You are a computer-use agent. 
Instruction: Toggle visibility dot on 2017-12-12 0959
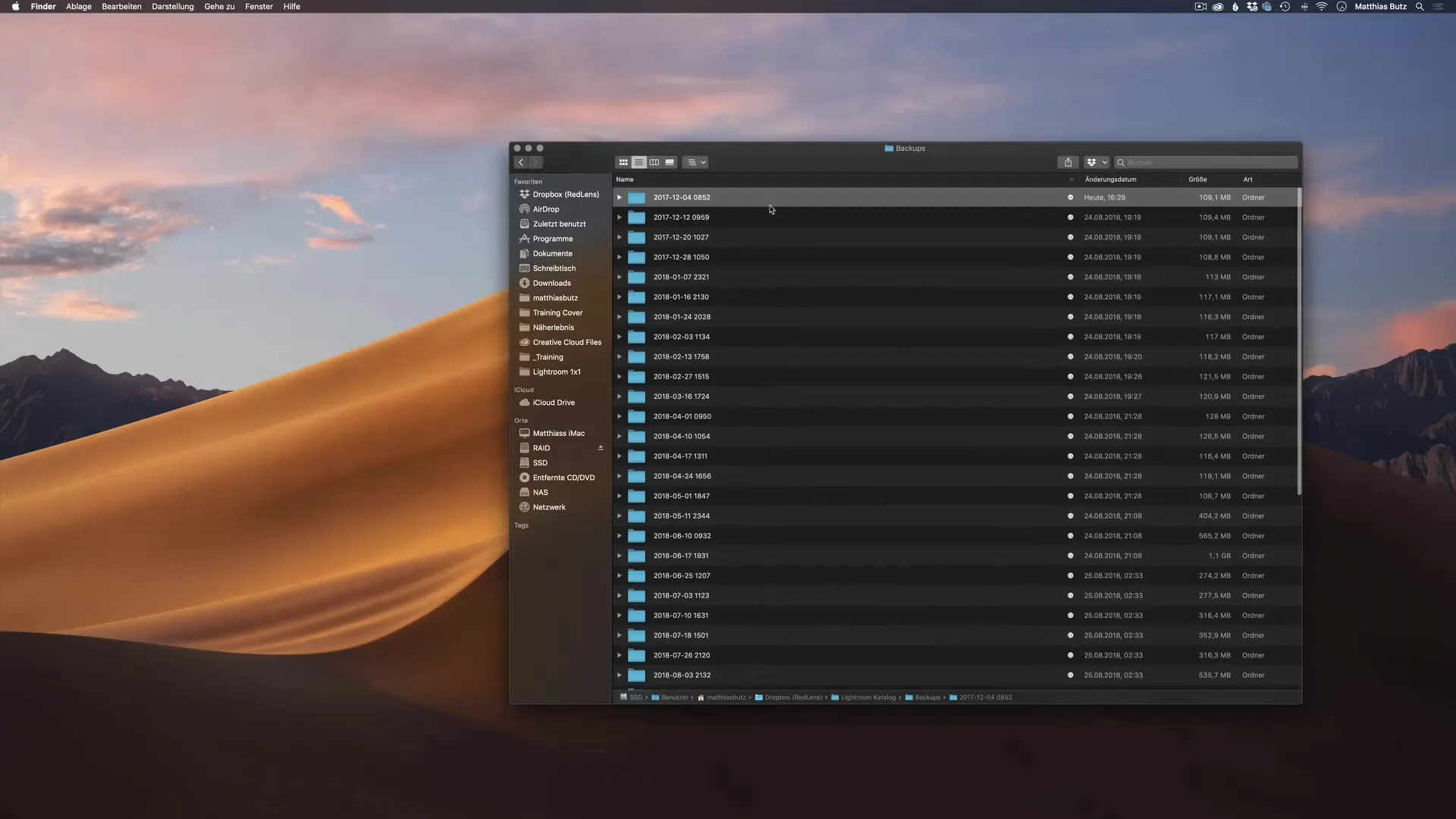[x=1070, y=217]
